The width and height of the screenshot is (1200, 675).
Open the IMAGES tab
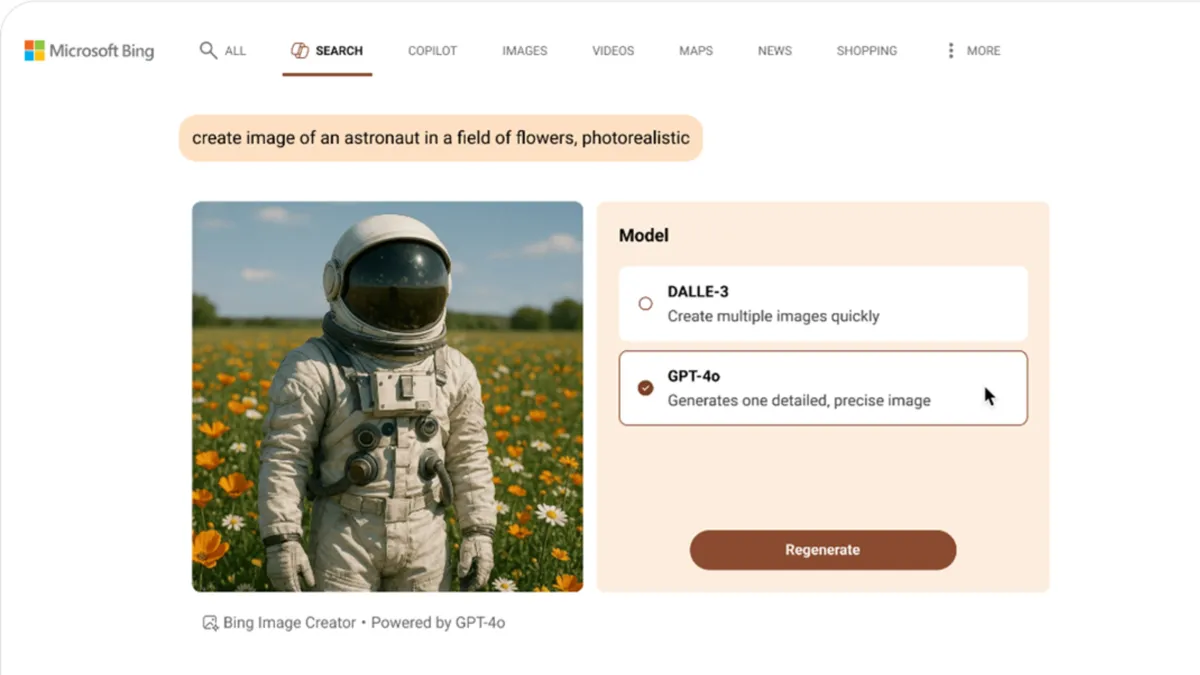(x=524, y=51)
